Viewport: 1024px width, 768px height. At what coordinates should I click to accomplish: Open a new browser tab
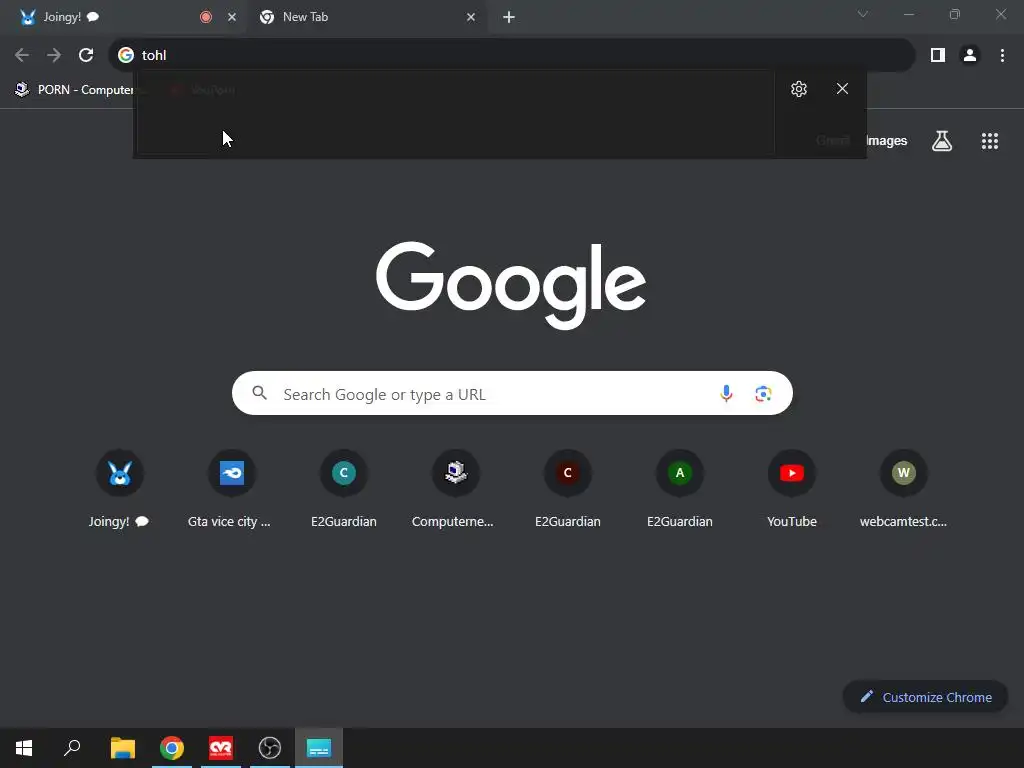click(509, 17)
